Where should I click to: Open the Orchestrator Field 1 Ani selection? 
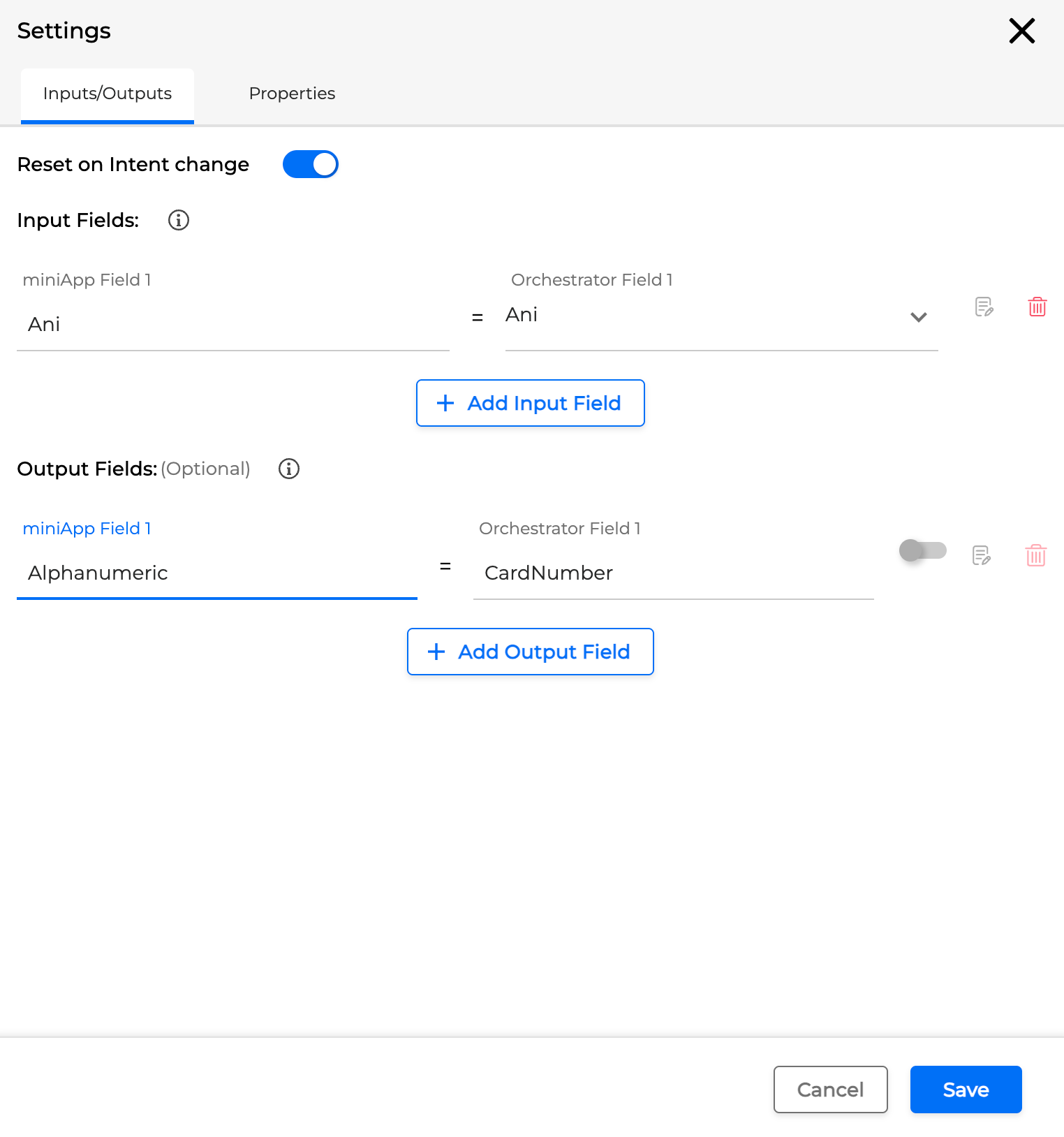coord(705,316)
